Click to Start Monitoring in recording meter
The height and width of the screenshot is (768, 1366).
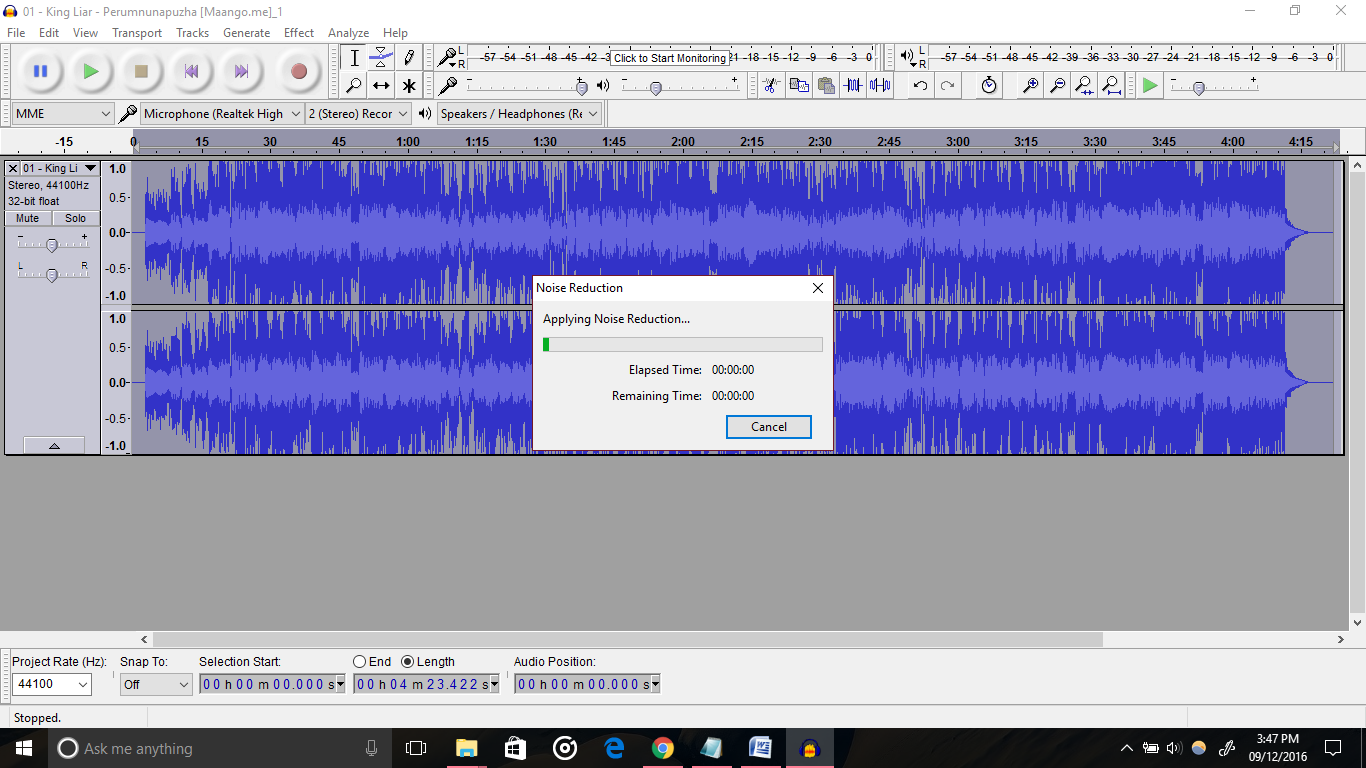click(x=669, y=58)
